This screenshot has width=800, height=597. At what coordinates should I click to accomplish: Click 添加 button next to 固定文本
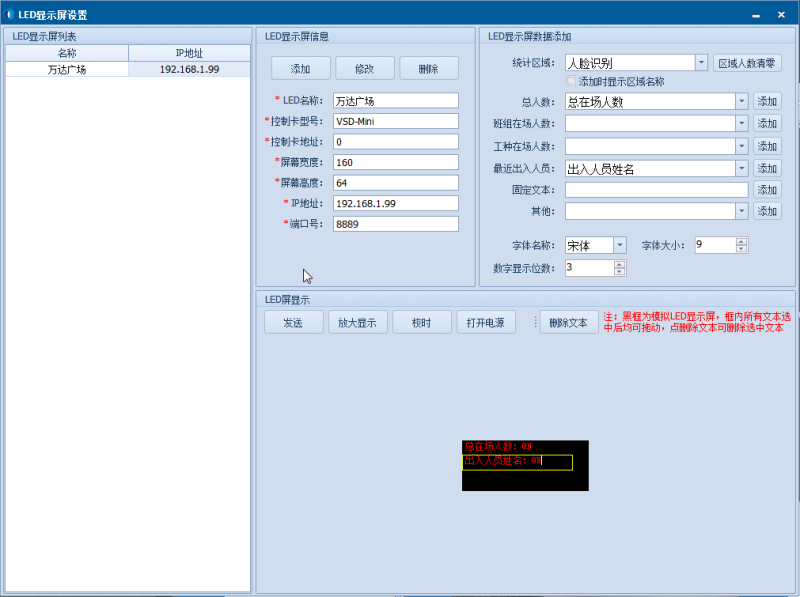click(767, 190)
